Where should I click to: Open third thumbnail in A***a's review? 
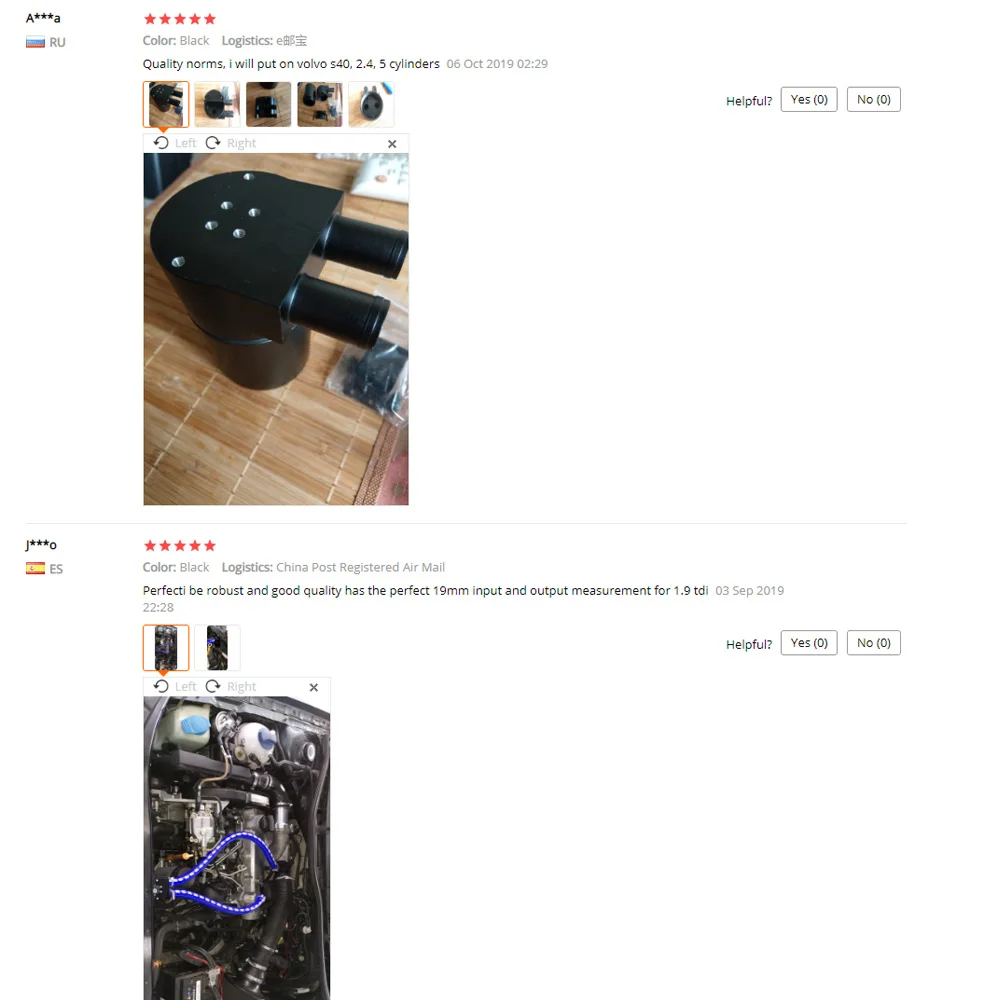268,104
